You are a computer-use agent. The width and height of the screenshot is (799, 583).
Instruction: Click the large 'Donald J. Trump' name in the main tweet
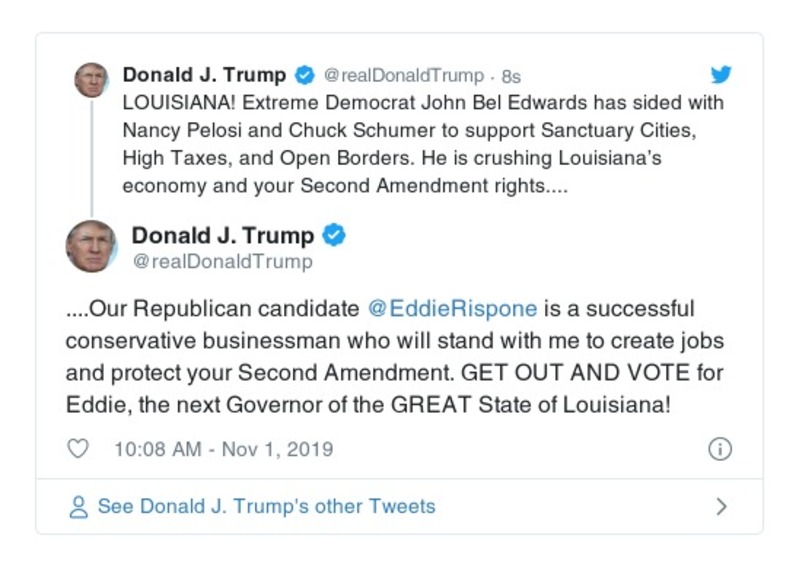click(223, 236)
